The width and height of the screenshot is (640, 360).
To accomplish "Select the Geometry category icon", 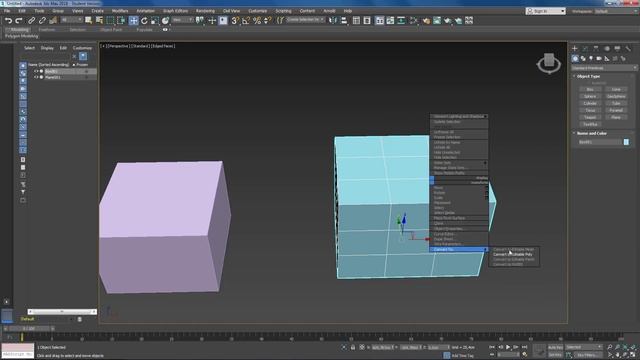I will (x=575, y=59).
